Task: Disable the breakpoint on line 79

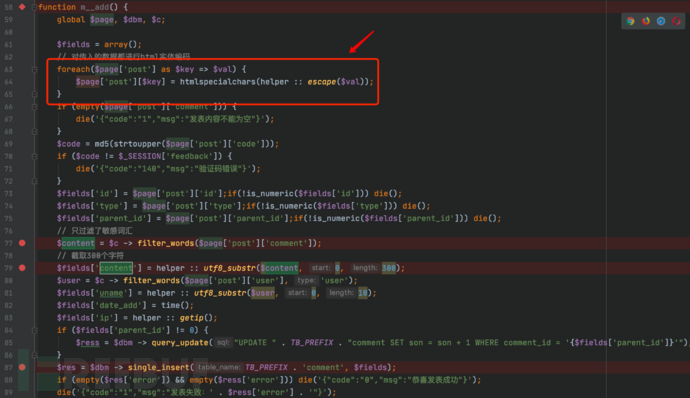Action: pos(22,268)
